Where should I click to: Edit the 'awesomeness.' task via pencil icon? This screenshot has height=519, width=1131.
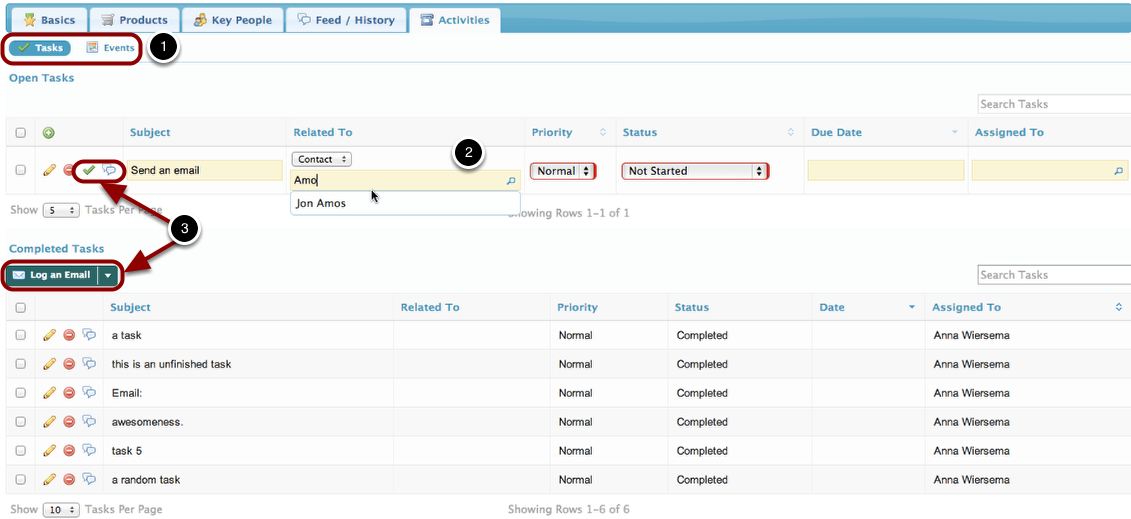point(49,422)
